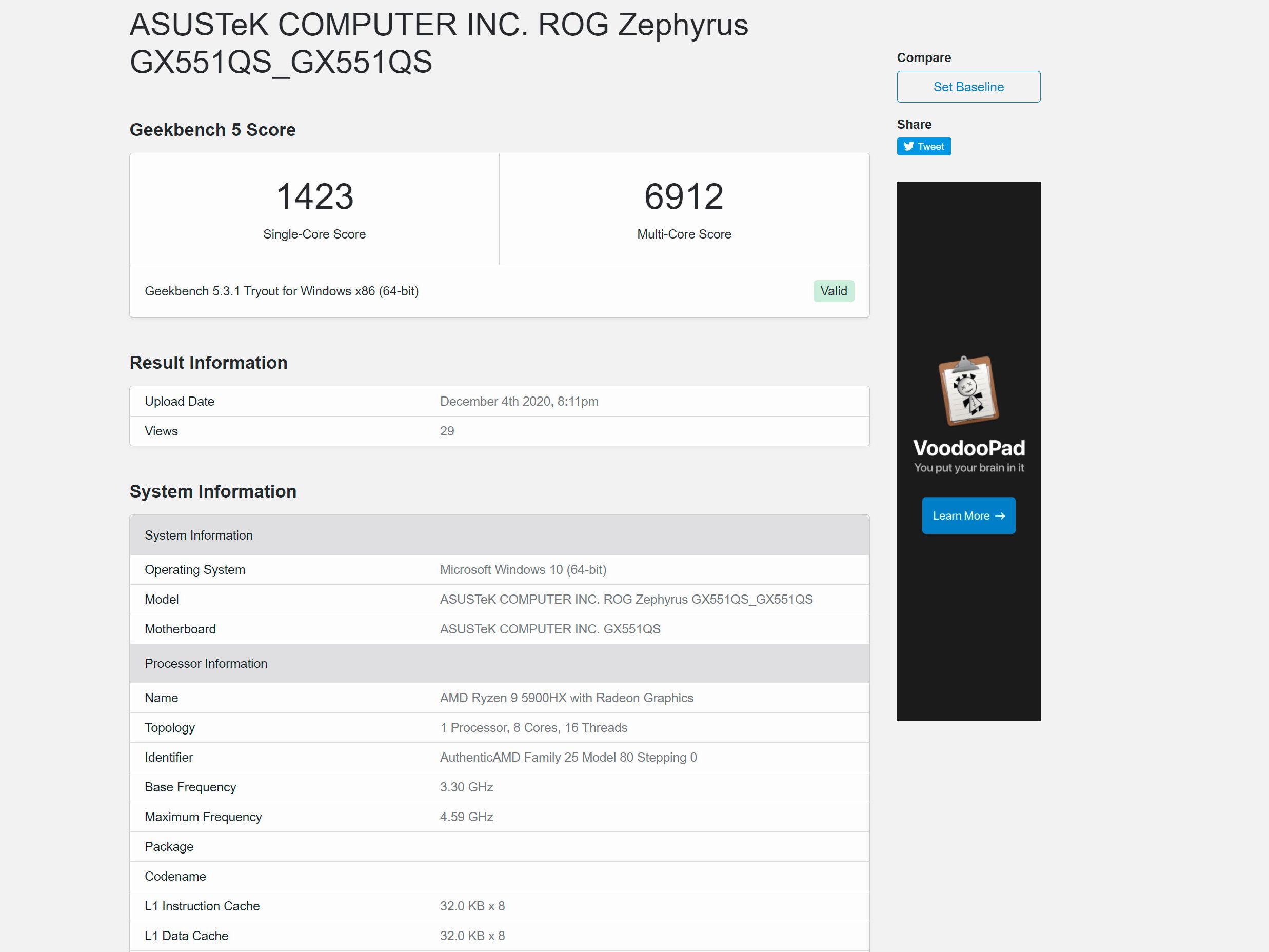Select the Maximum Frequency value 4.59 GHz
Screen dimensions: 1269x952
pos(466,817)
